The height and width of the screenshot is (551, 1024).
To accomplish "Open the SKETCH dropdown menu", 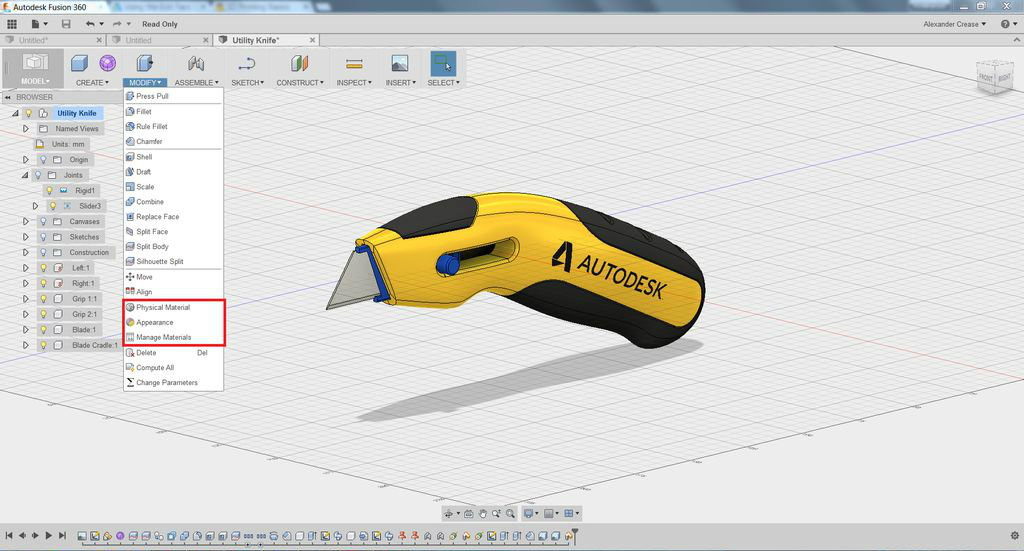I will (248, 83).
